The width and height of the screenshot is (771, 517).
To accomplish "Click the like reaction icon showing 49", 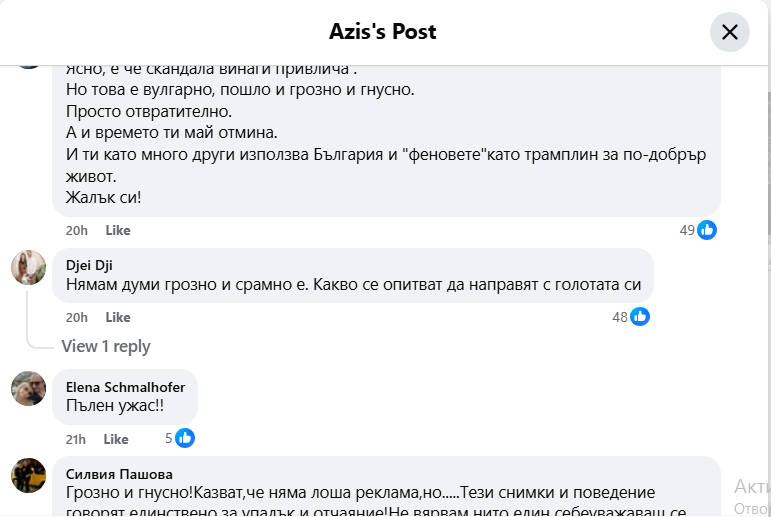I will click(x=707, y=230).
